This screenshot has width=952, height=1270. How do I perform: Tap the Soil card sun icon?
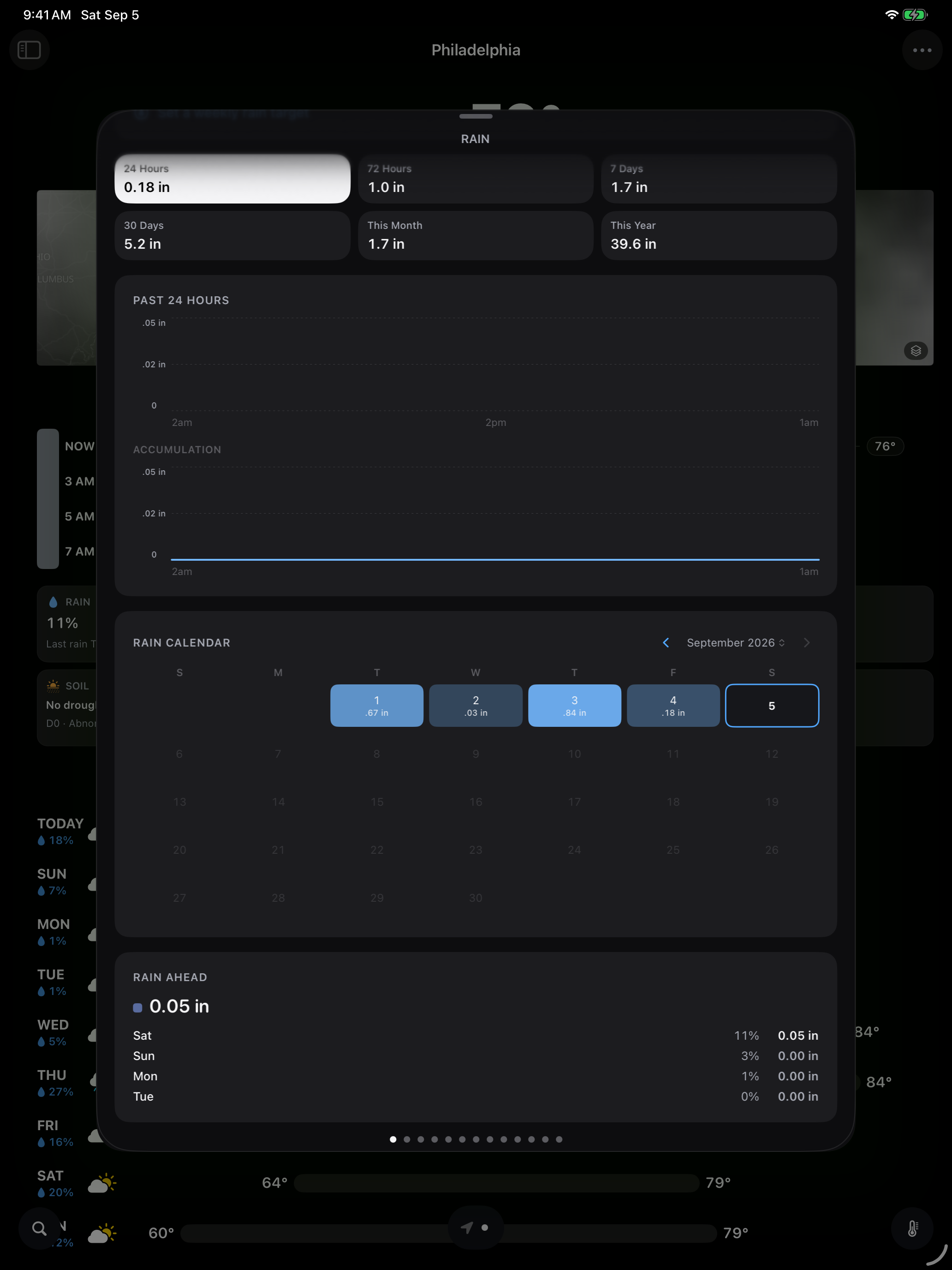[53, 685]
